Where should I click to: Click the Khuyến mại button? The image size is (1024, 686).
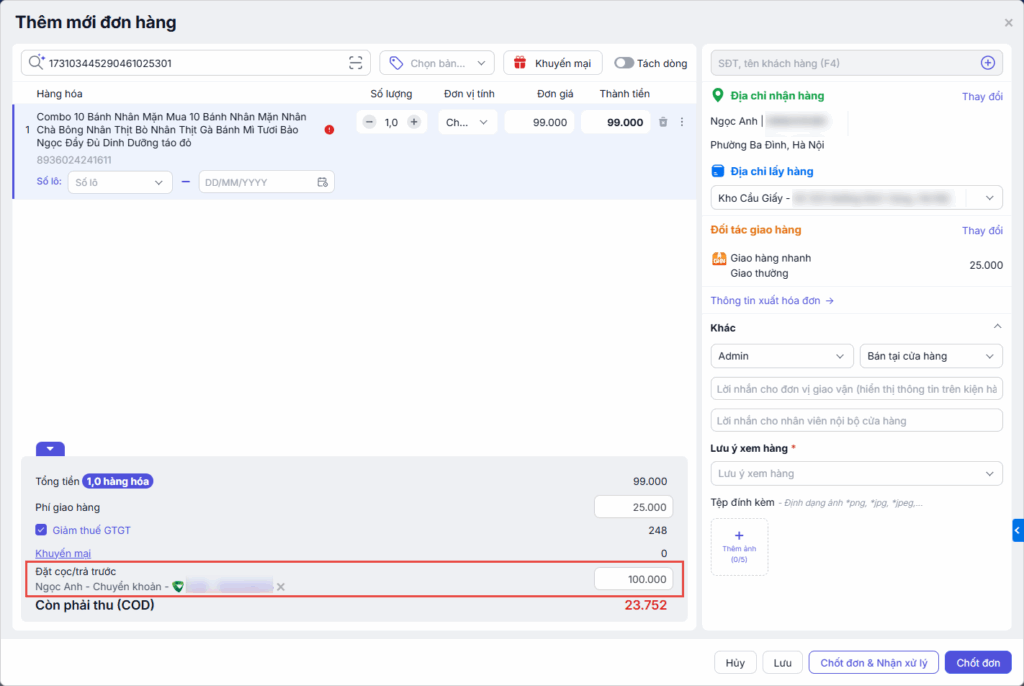click(553, 63)
